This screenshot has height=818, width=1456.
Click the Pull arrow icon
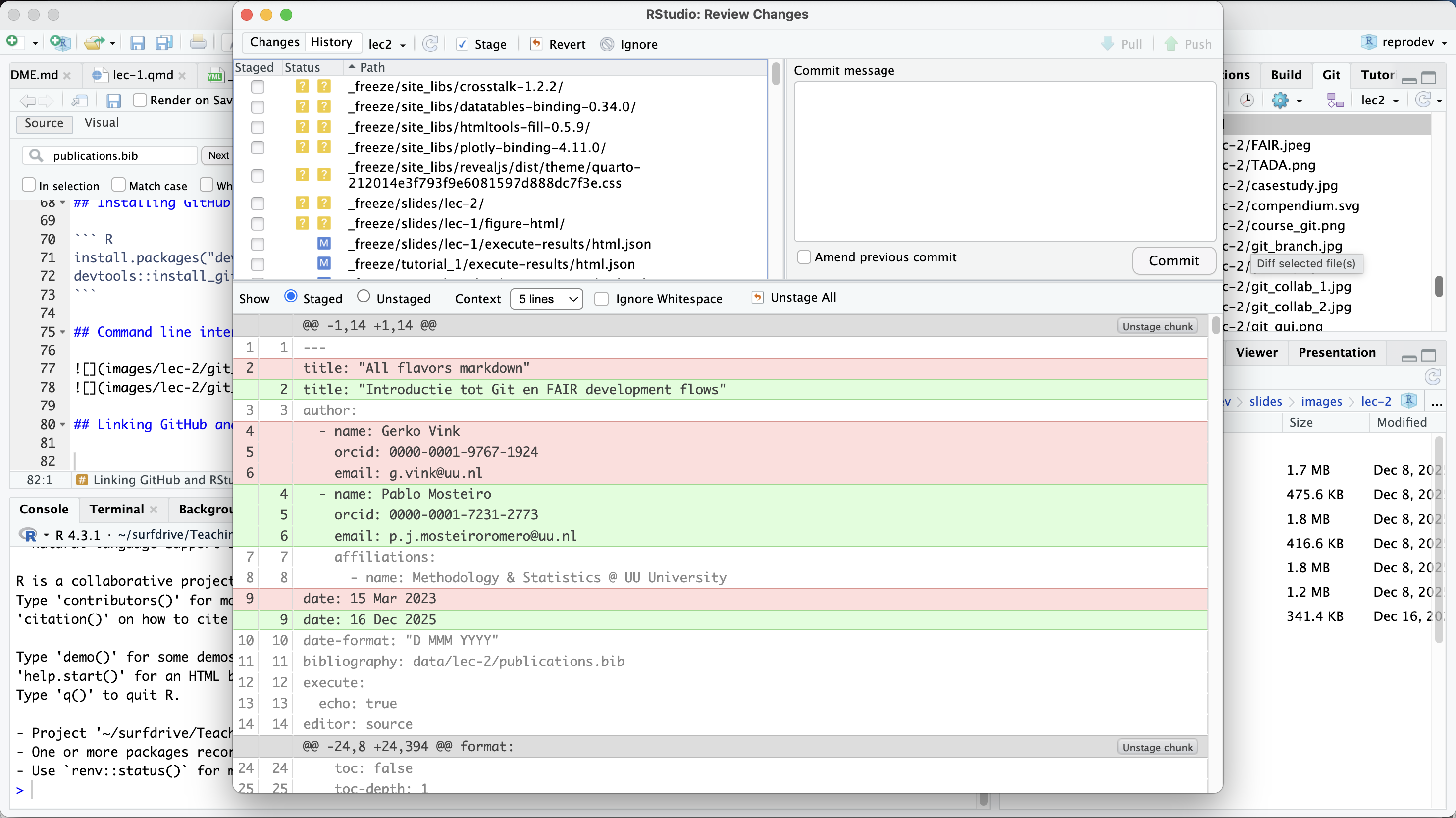pos(1108,44)
